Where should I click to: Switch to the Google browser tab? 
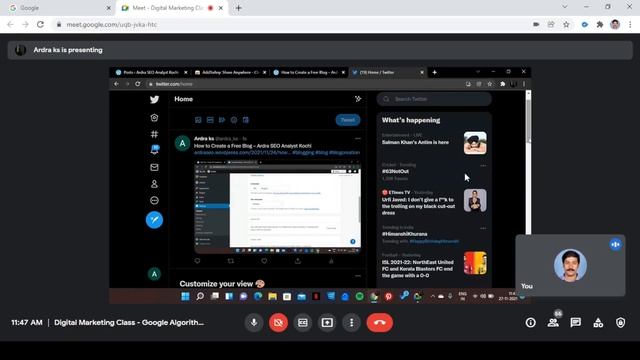(59, 8)
